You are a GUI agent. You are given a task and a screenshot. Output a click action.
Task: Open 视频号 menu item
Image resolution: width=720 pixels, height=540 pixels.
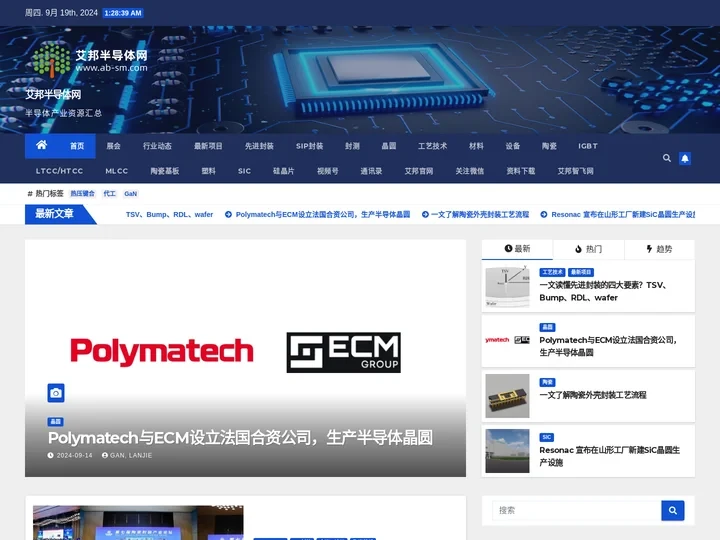(x=327, y=171)
